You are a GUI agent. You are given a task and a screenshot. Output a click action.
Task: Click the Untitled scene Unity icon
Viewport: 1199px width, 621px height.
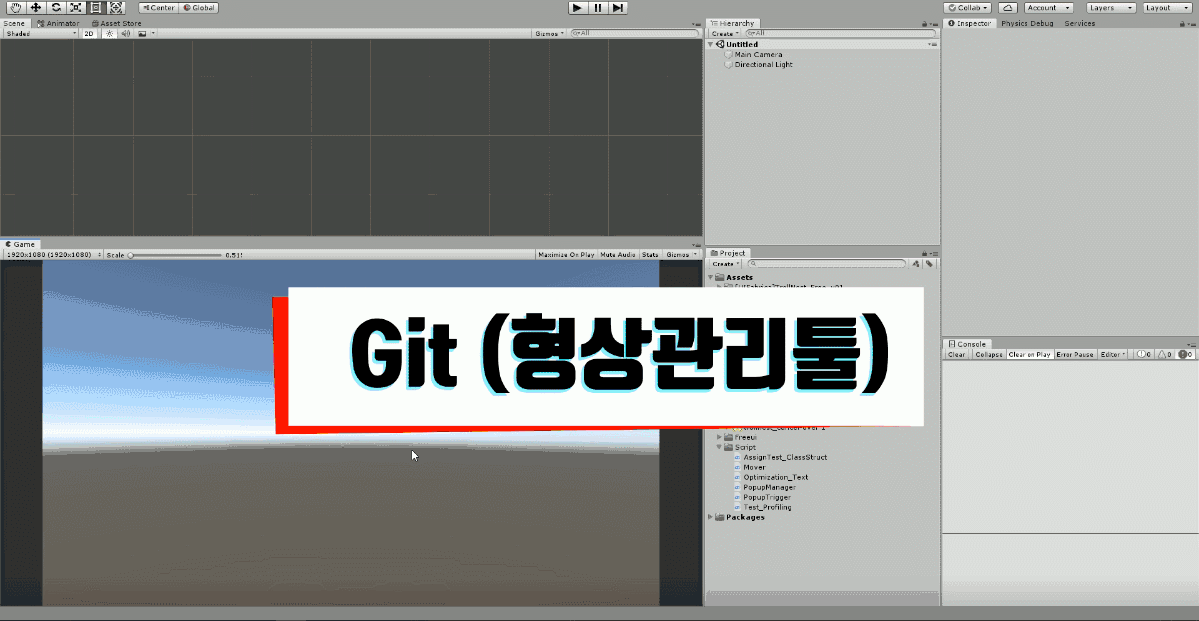click(721, 44)
